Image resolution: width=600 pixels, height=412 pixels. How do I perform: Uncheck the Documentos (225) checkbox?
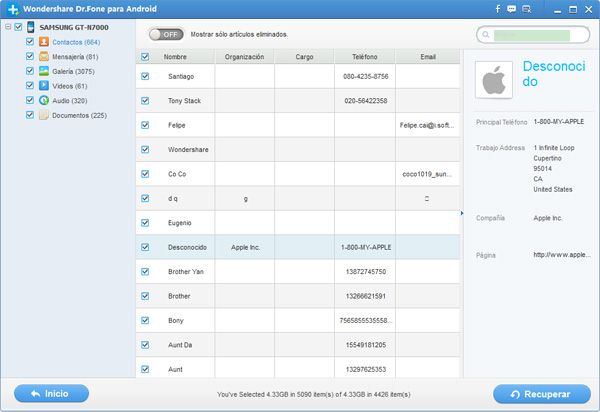[x=30, y=115]
